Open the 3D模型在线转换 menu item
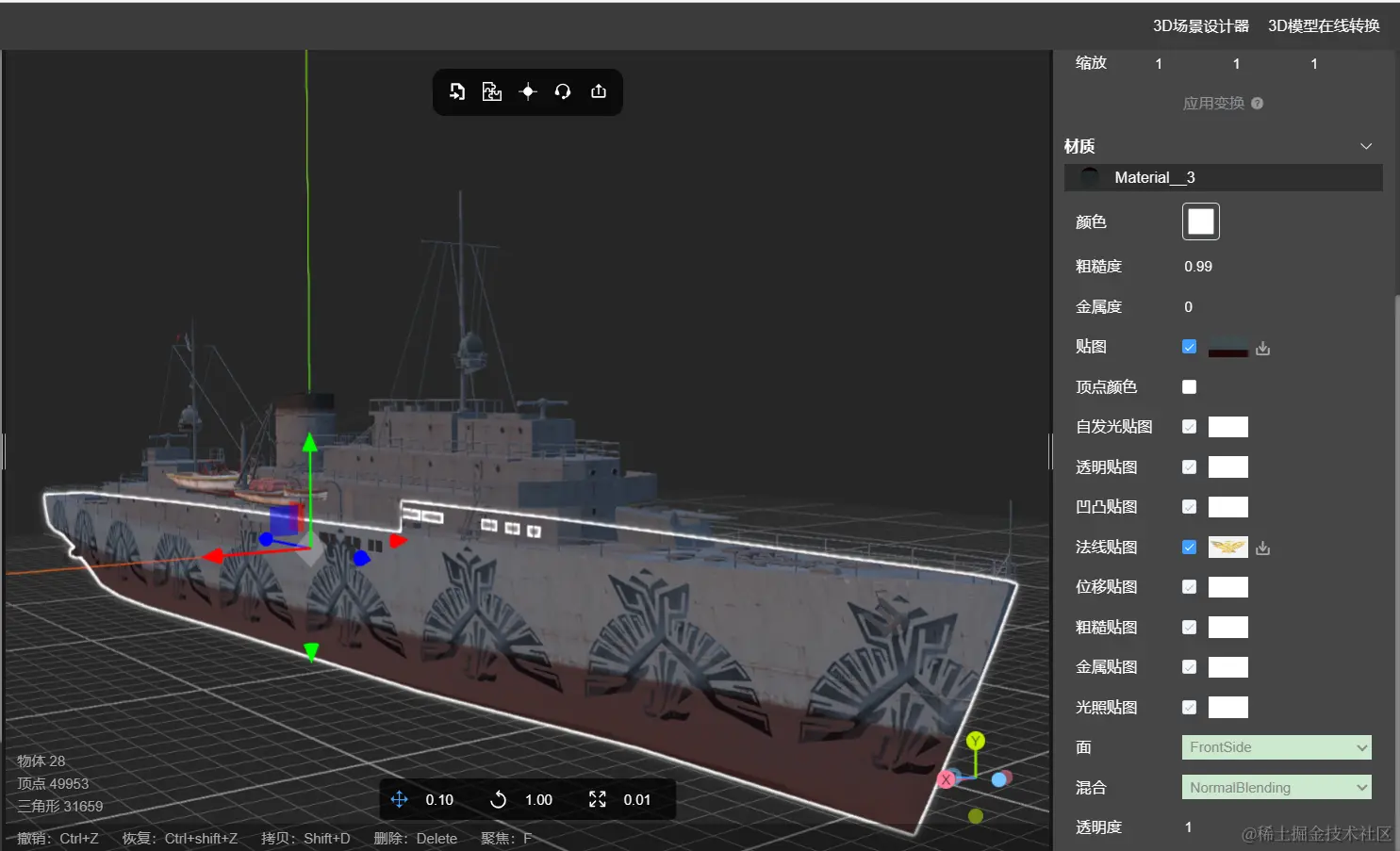 tap(1324, 25)
